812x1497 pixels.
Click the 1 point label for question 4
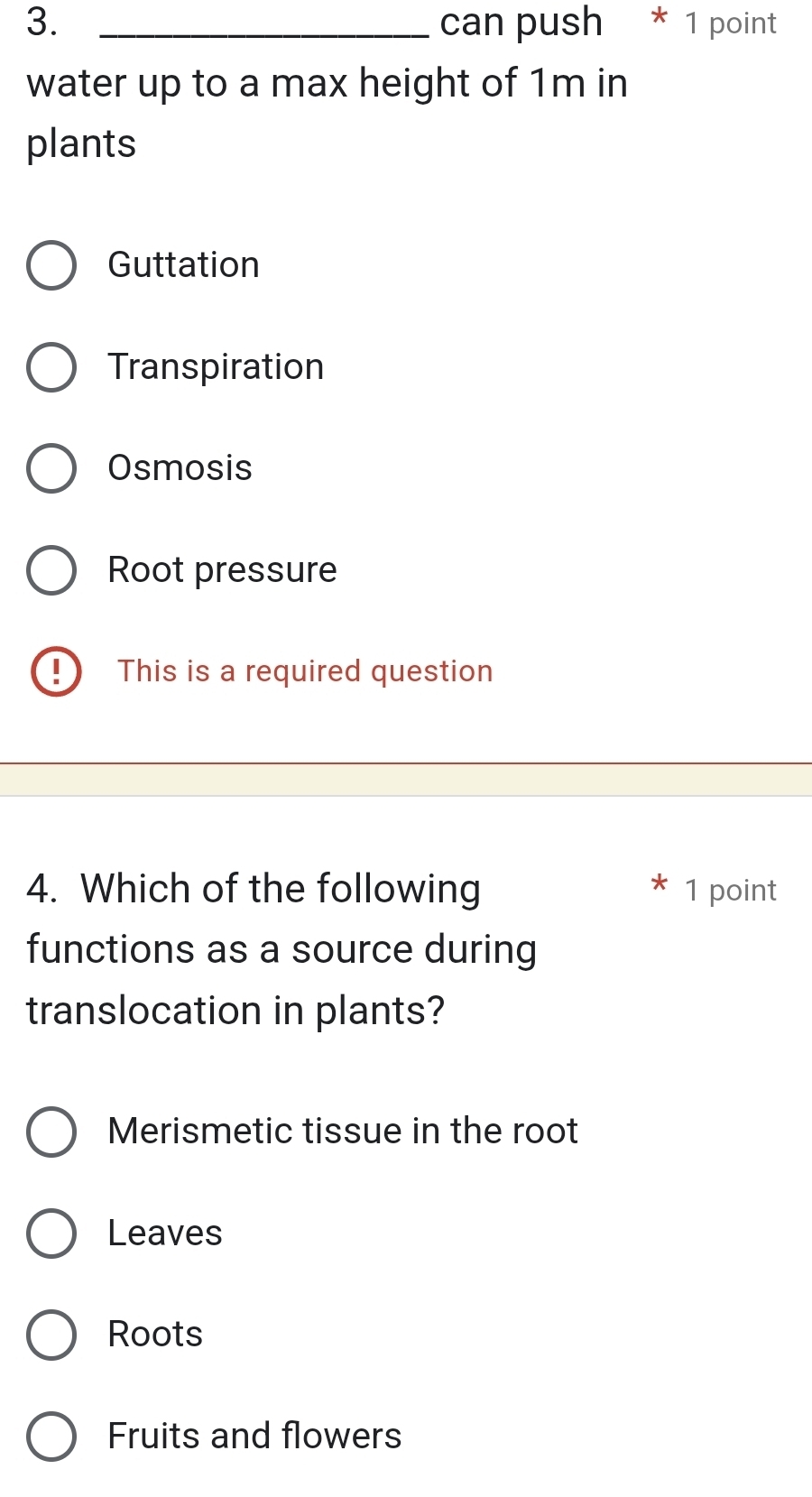pos(731,890)
